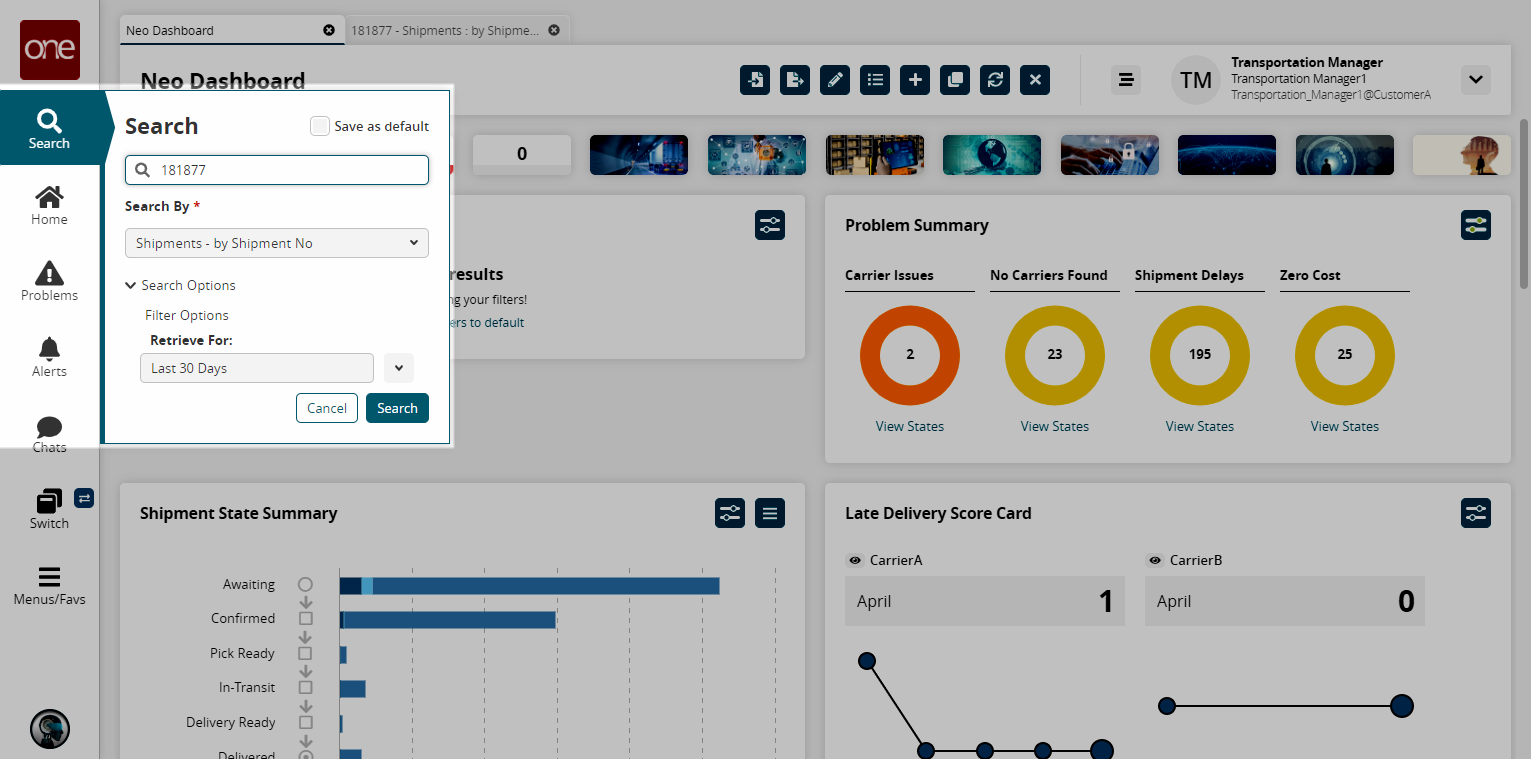Click the Confirmed bar in the chart

pyautogui.click(x=448, y=620)
